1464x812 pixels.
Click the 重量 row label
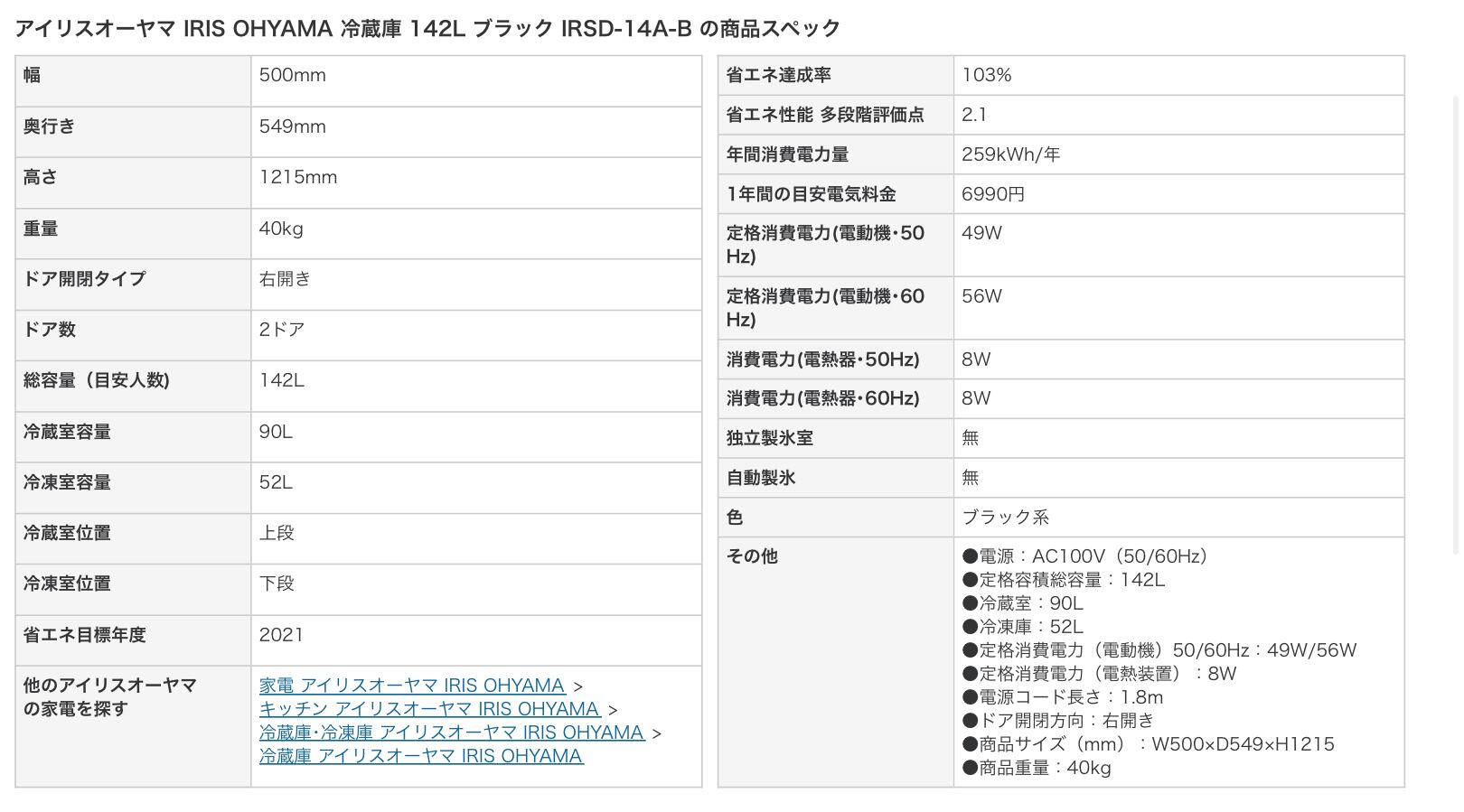click(x=41, y=229)
